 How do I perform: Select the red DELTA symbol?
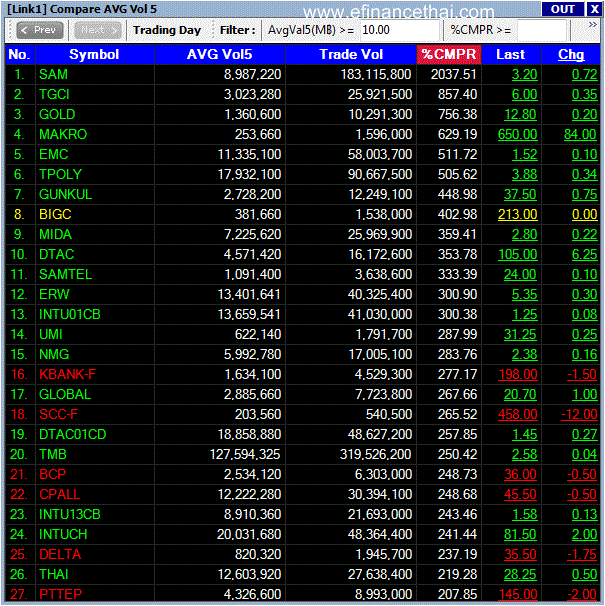[x=60, y=555]
